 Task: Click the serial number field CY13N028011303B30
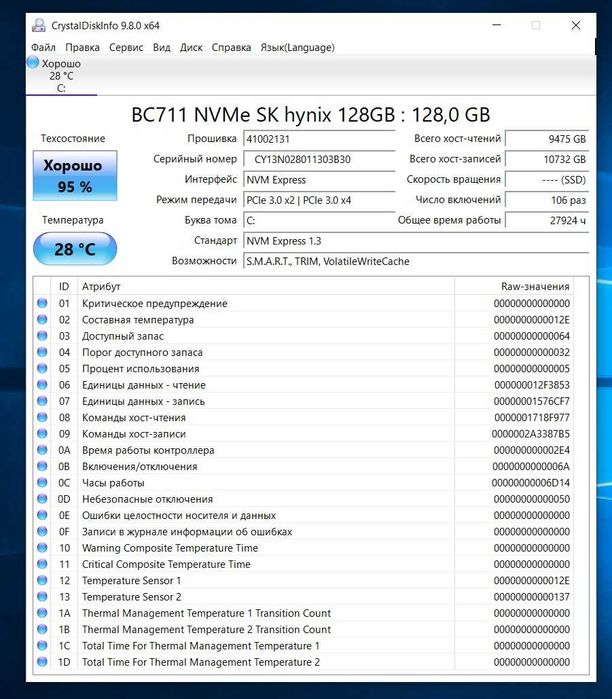tap(319, 159)
